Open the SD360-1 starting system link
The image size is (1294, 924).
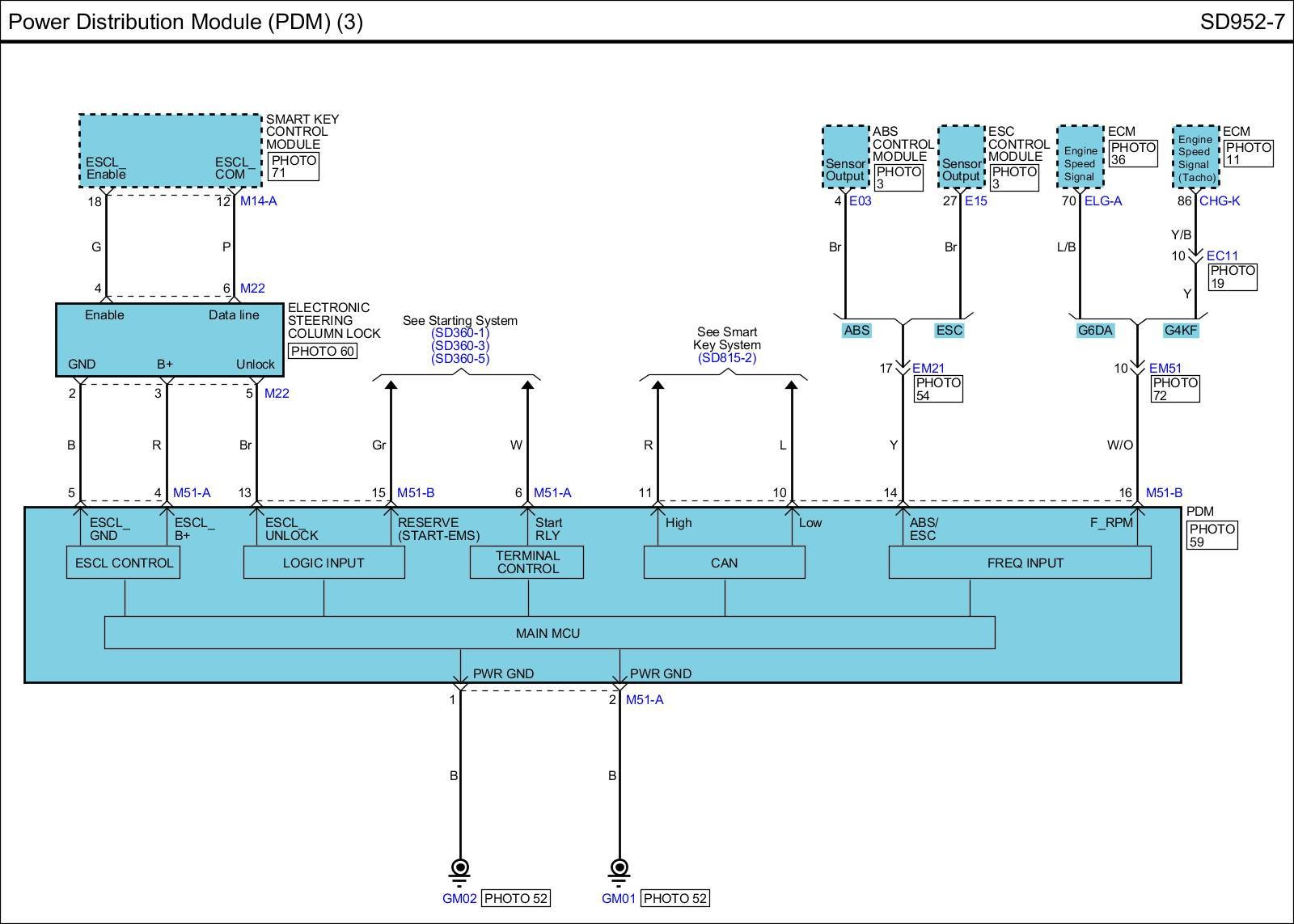(459, 333)
